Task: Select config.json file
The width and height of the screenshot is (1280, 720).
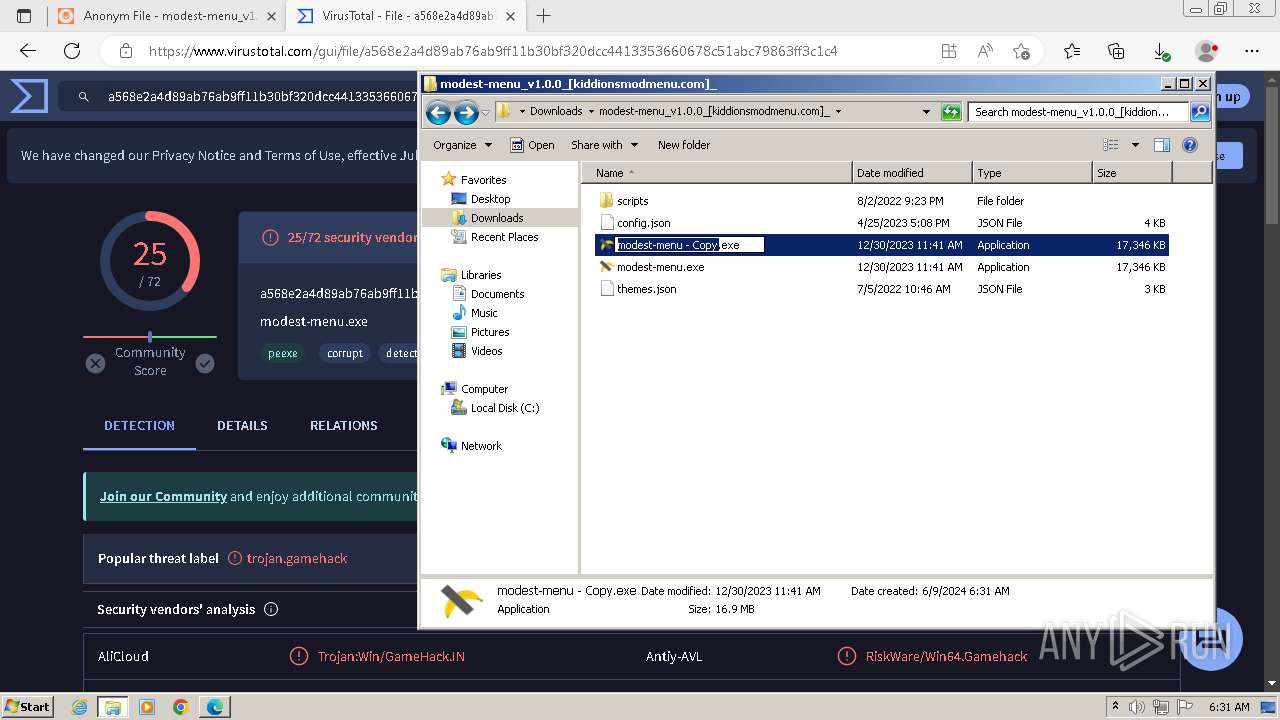Action: click(643, 223)
